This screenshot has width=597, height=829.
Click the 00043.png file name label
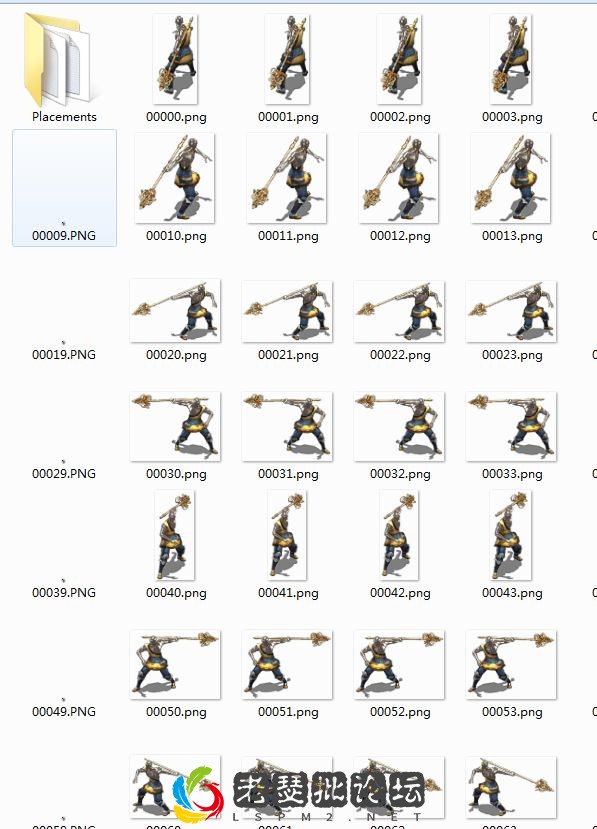(512, 593)
